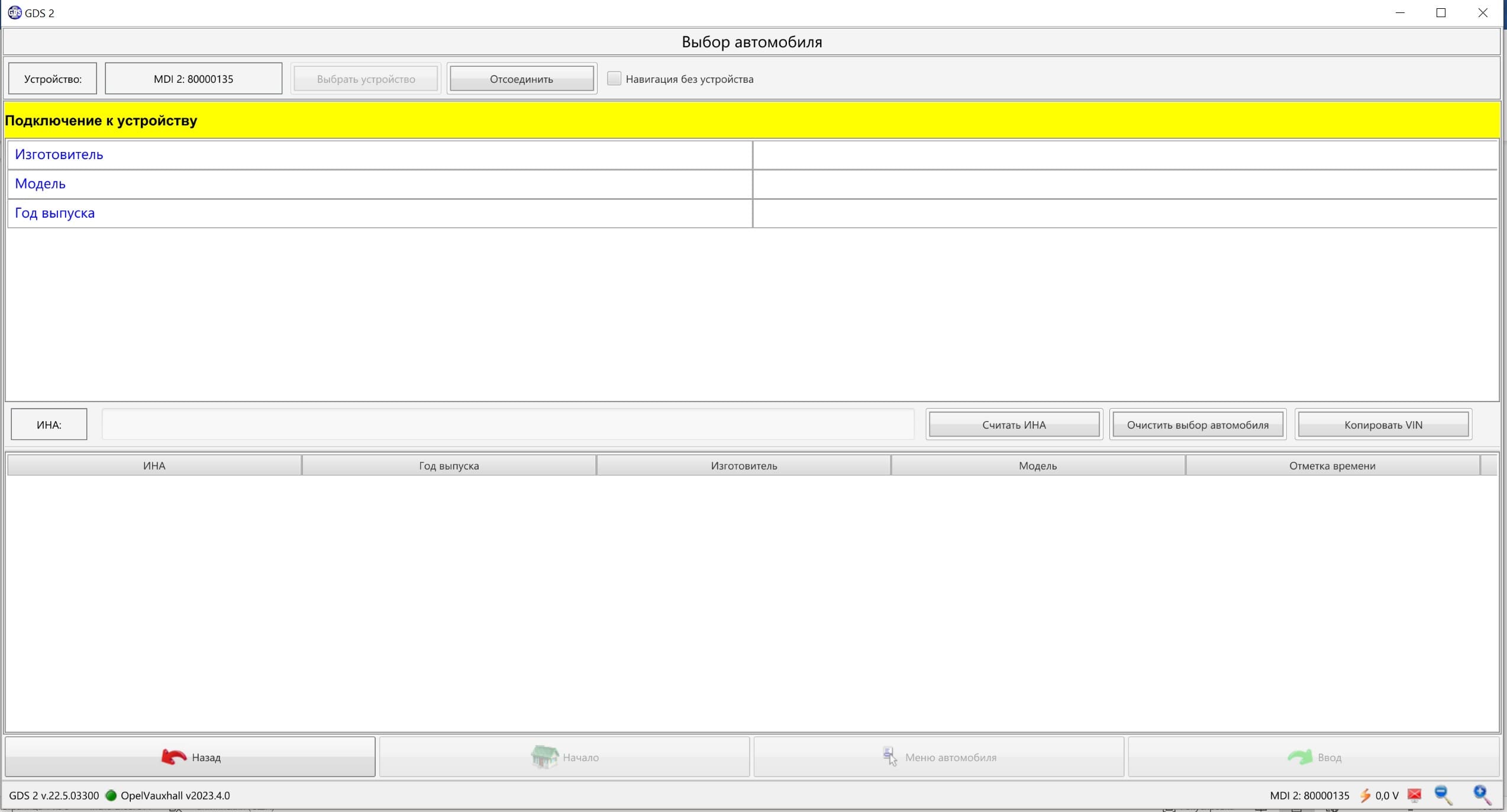Expand the Изготовитель selection row
The image size is (1507, 812).
click(379, 155)
